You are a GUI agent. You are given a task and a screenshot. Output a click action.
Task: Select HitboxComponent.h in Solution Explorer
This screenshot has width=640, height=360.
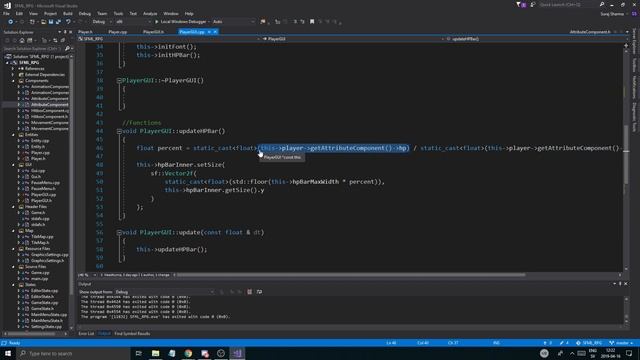(x=49, y=117)
